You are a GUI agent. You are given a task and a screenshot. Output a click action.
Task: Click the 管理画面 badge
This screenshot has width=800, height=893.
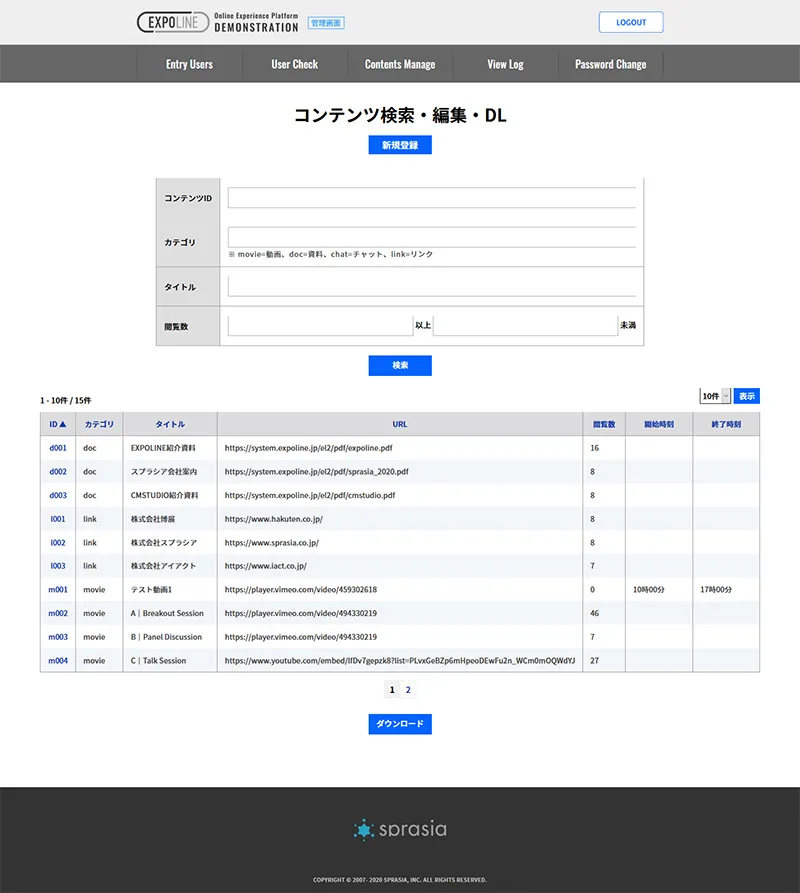click(x=326, y=23)
